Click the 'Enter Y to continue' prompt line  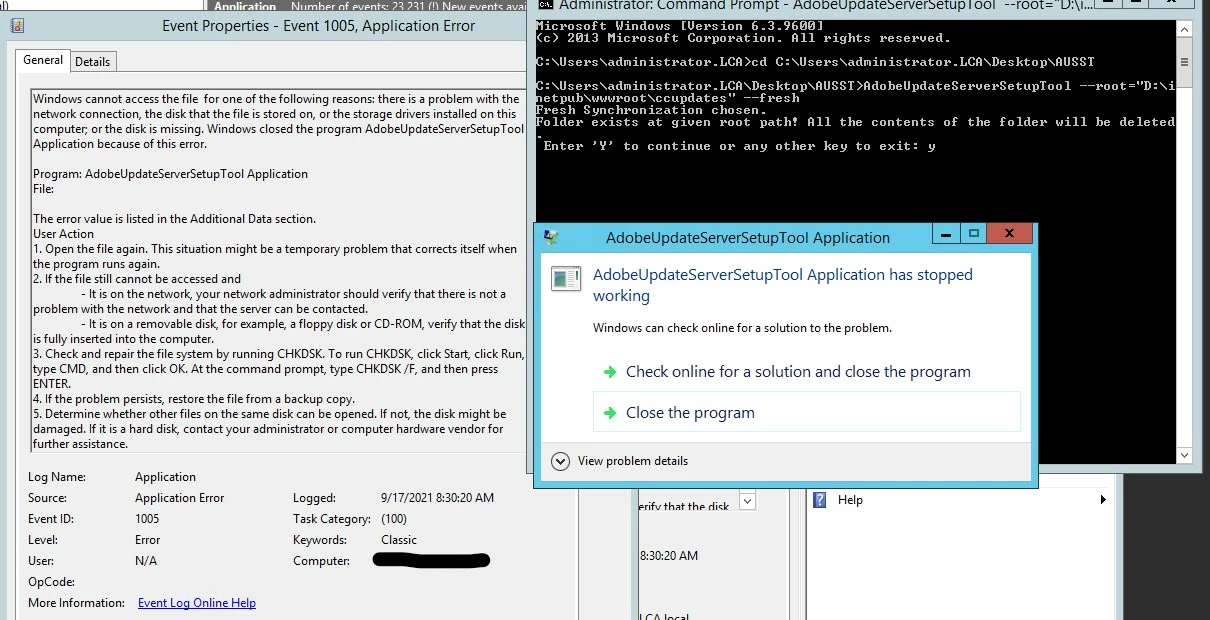click(x=739, y=146)
